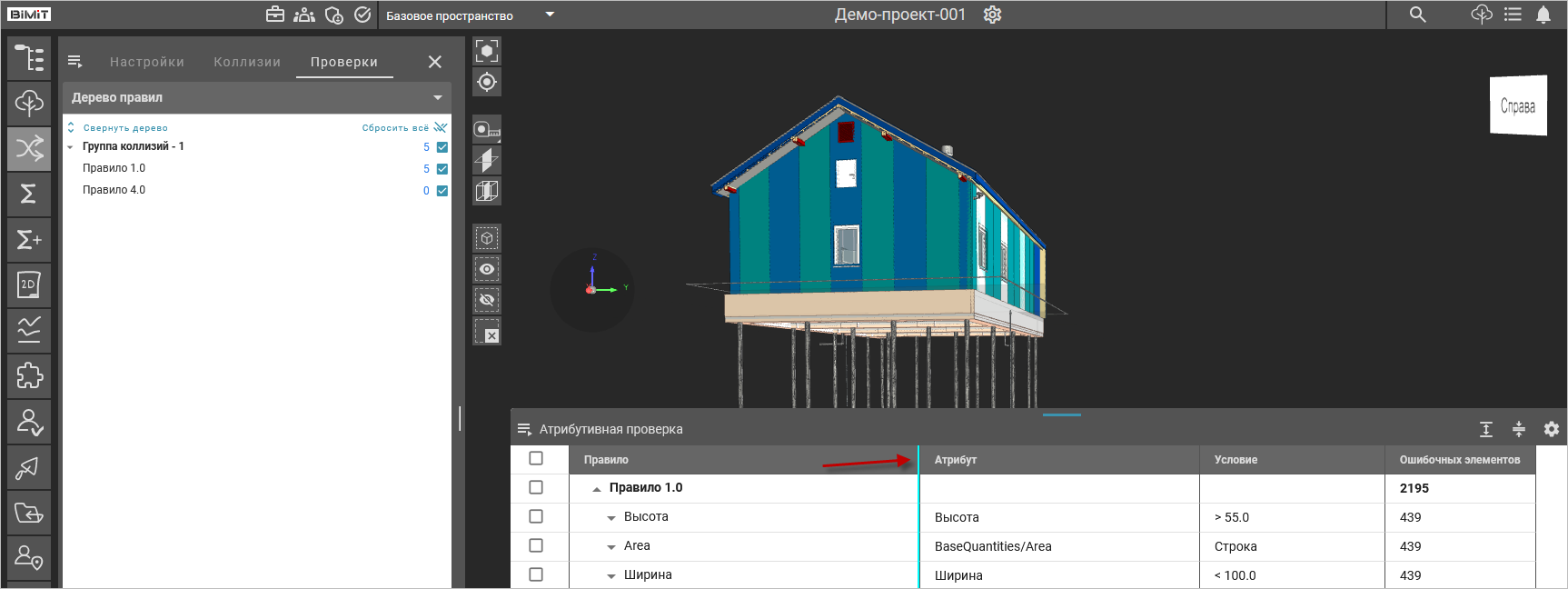Select the collisions shuffle icon in sidebar
This screenshot has height=589, width=1568.
pyautogui.click(x=29, y=148)
